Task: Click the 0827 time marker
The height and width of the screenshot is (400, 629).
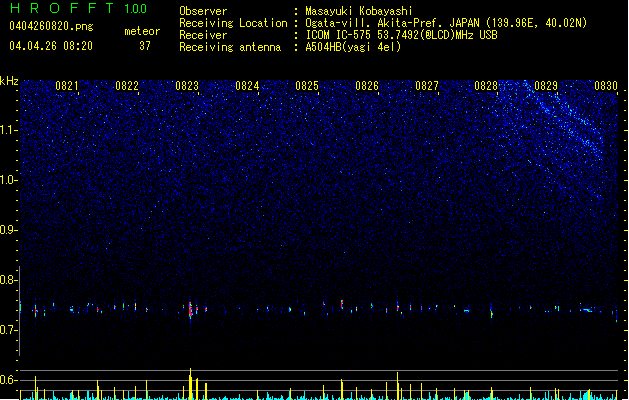Action: (427, 86)
